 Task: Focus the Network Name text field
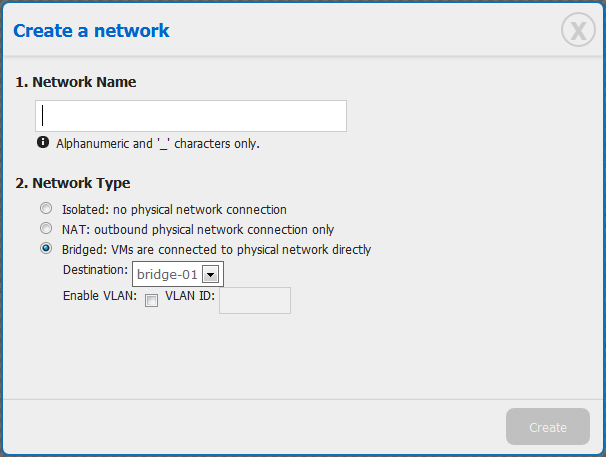(x=191, y=116)
